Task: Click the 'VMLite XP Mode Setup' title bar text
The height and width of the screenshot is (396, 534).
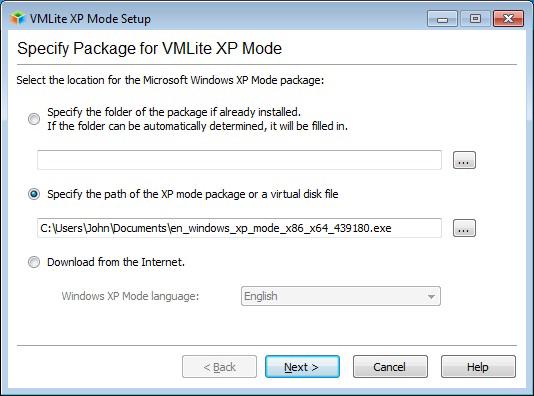Action: pos(90,19)
